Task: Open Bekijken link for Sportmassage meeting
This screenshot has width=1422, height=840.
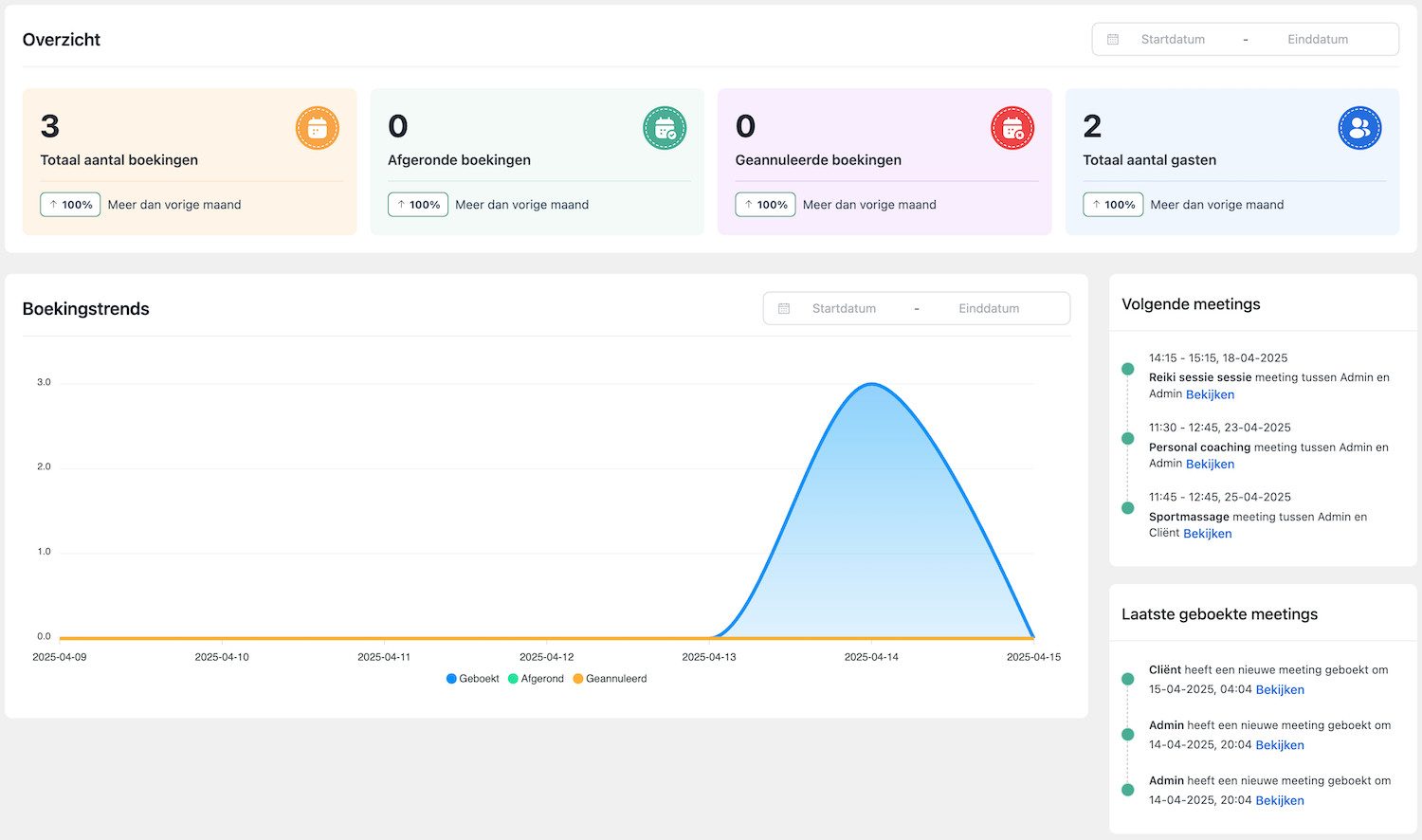Action: [1208, 534]
